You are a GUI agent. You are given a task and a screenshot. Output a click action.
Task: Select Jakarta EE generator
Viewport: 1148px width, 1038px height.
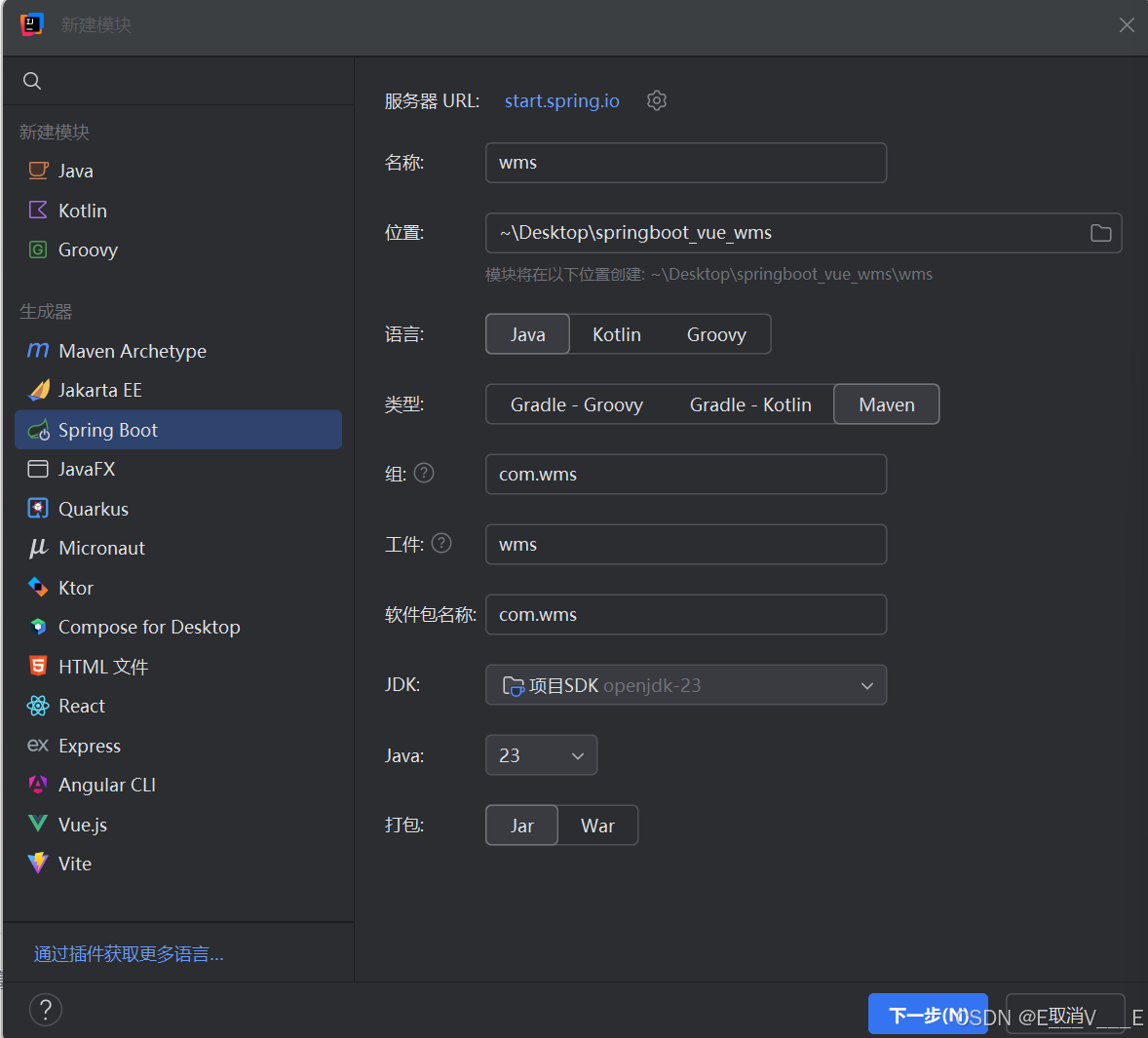coord(178,390)
